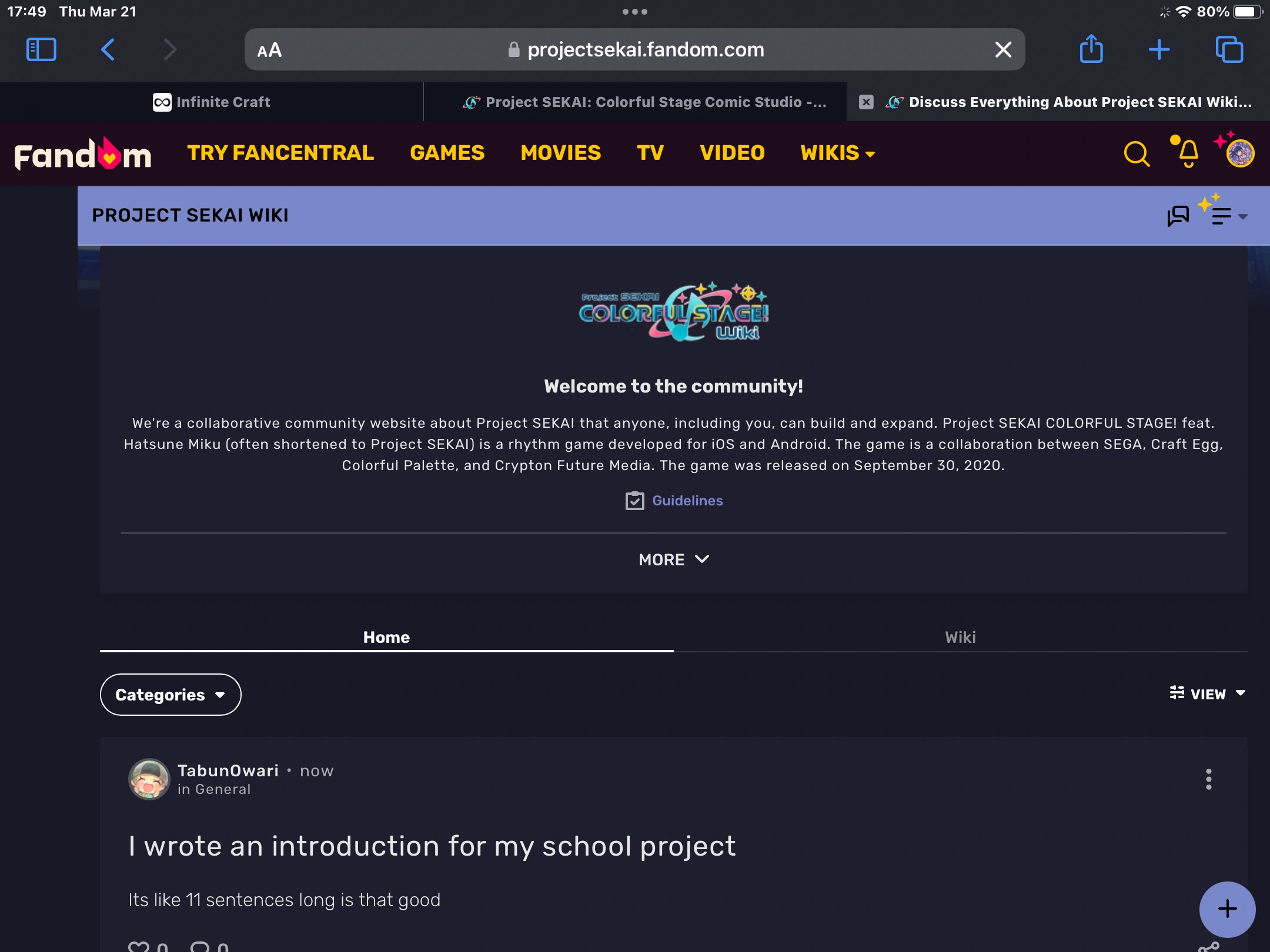Click the discussions speech bubble icon

click(x=1178, y=216)
